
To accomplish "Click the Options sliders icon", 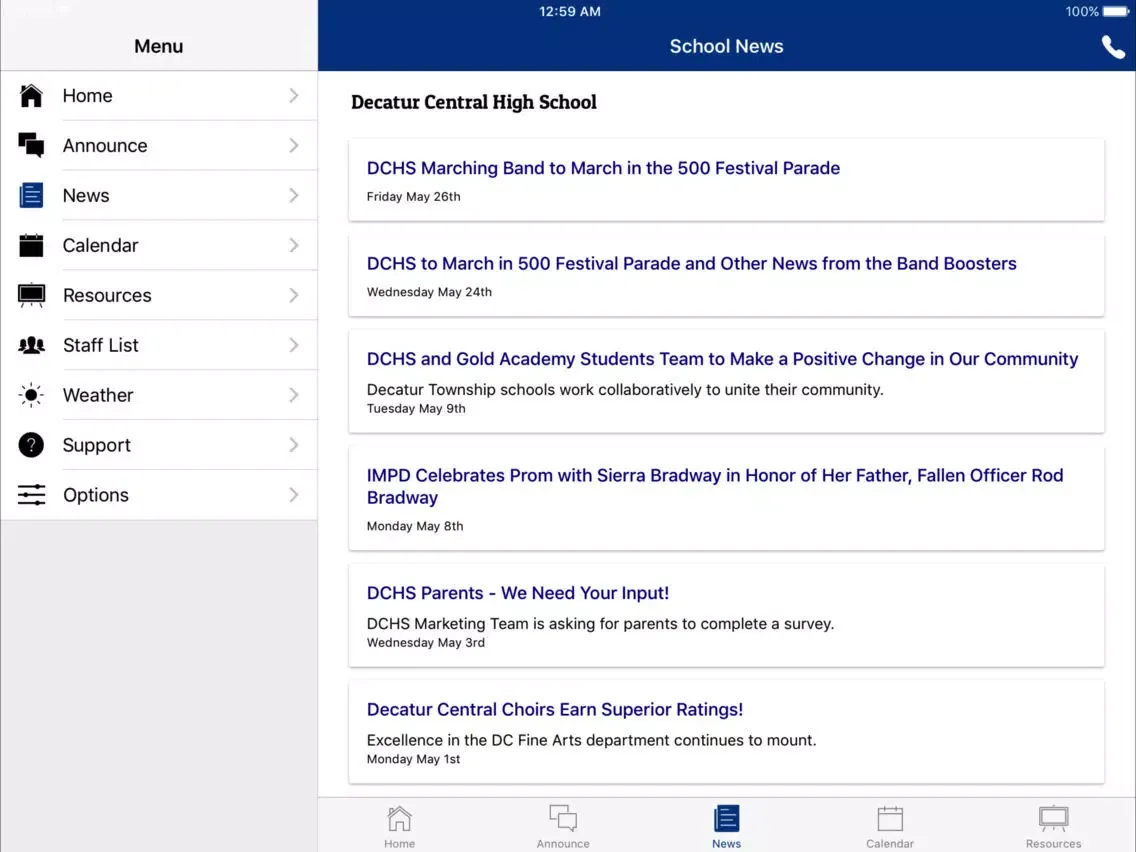I will (x=31, y=495).
